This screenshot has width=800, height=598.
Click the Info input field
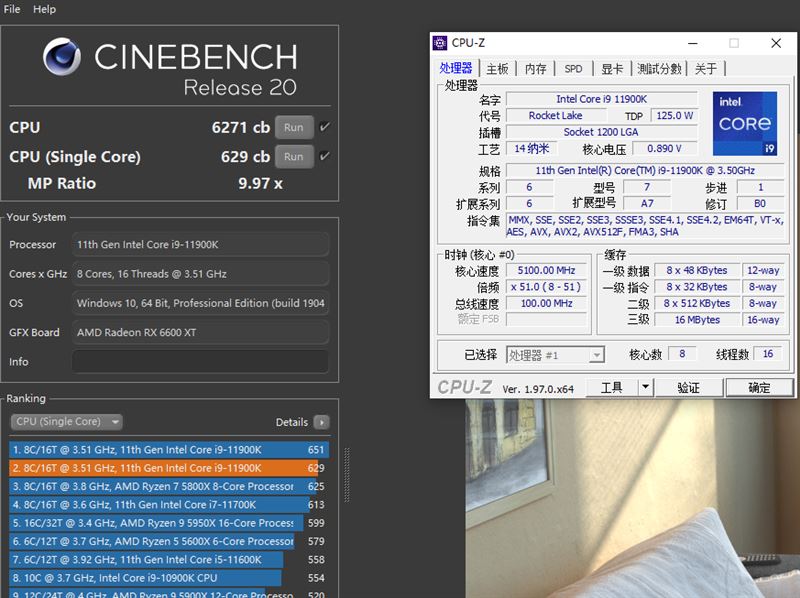[200, 362]
